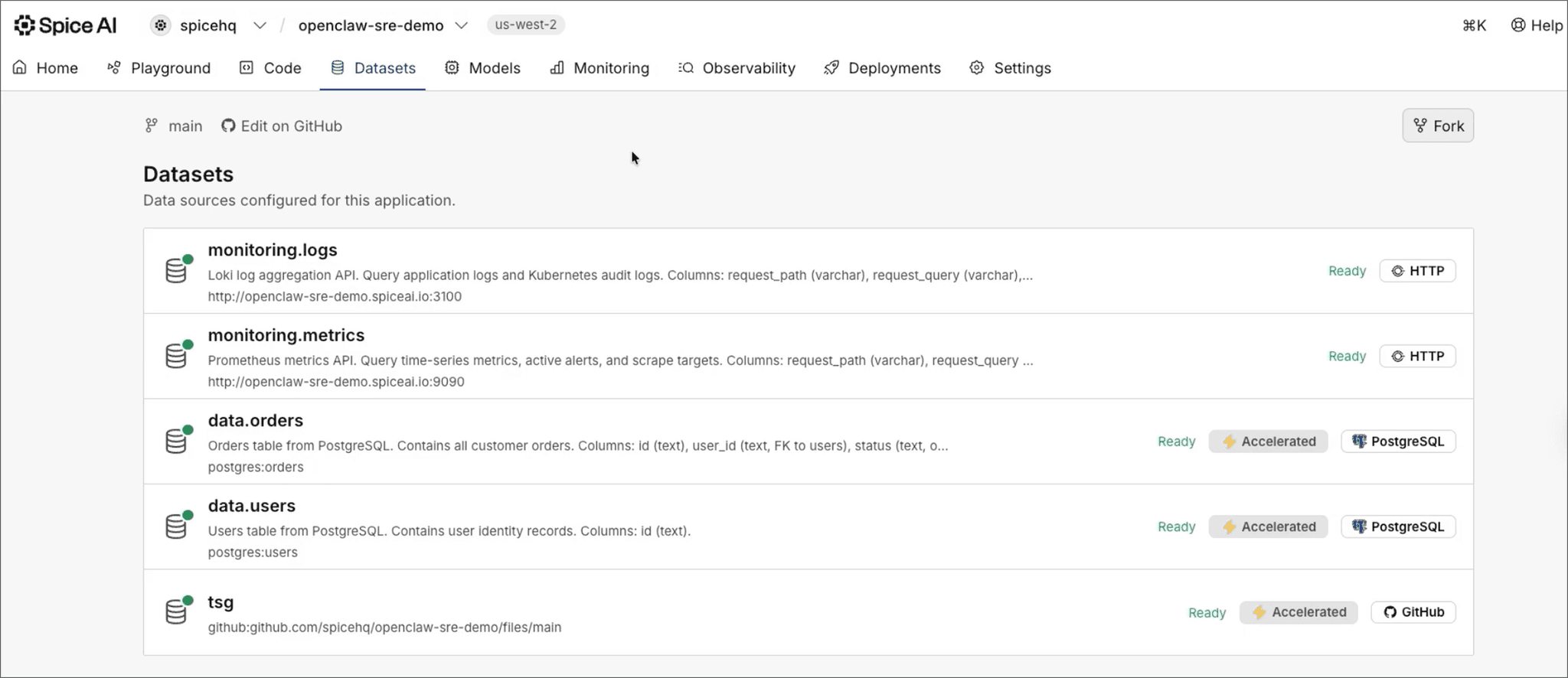Image resolution: width=1568 pixels, height=678 pixels.
Task: Go to the Deployments tab
Action: tap(882, 68)
